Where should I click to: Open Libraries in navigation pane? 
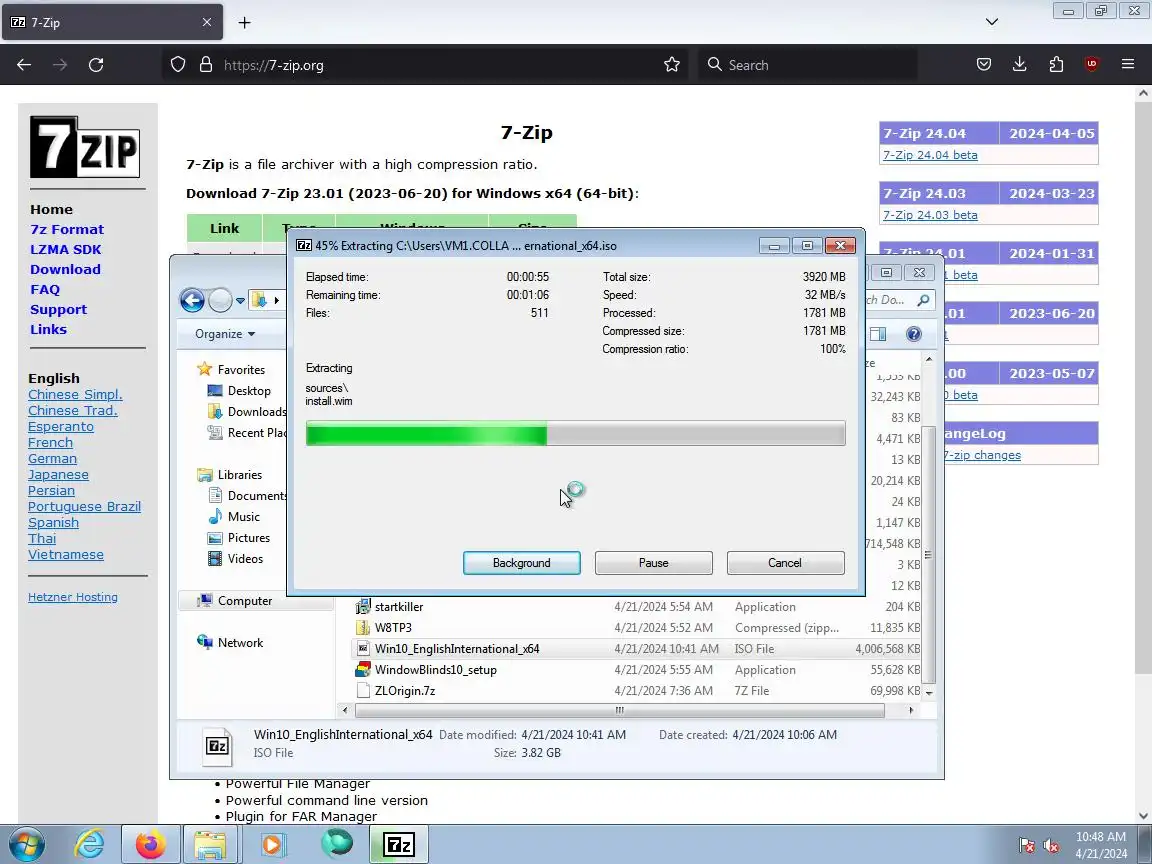pos(229,475)
